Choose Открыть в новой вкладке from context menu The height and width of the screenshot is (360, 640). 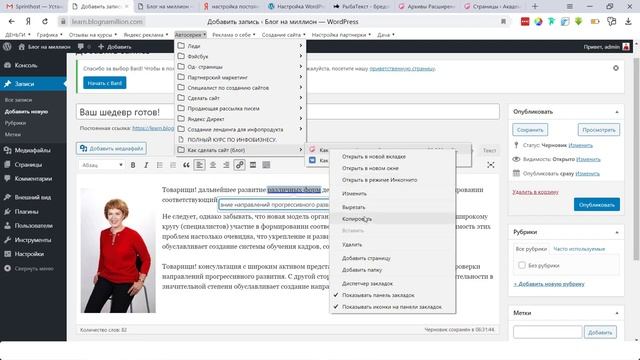click(373, 156)
